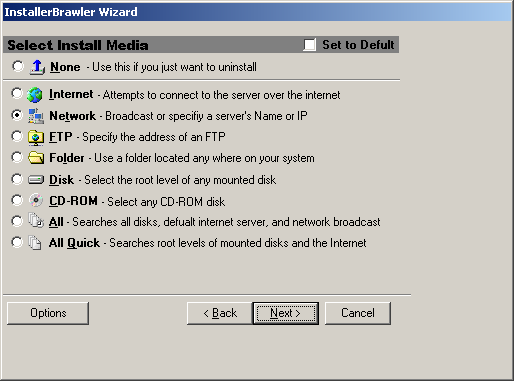Click the InstallerBrawler Wizard title bar
This screenshot has height=381, width=514.
point(257,12)
